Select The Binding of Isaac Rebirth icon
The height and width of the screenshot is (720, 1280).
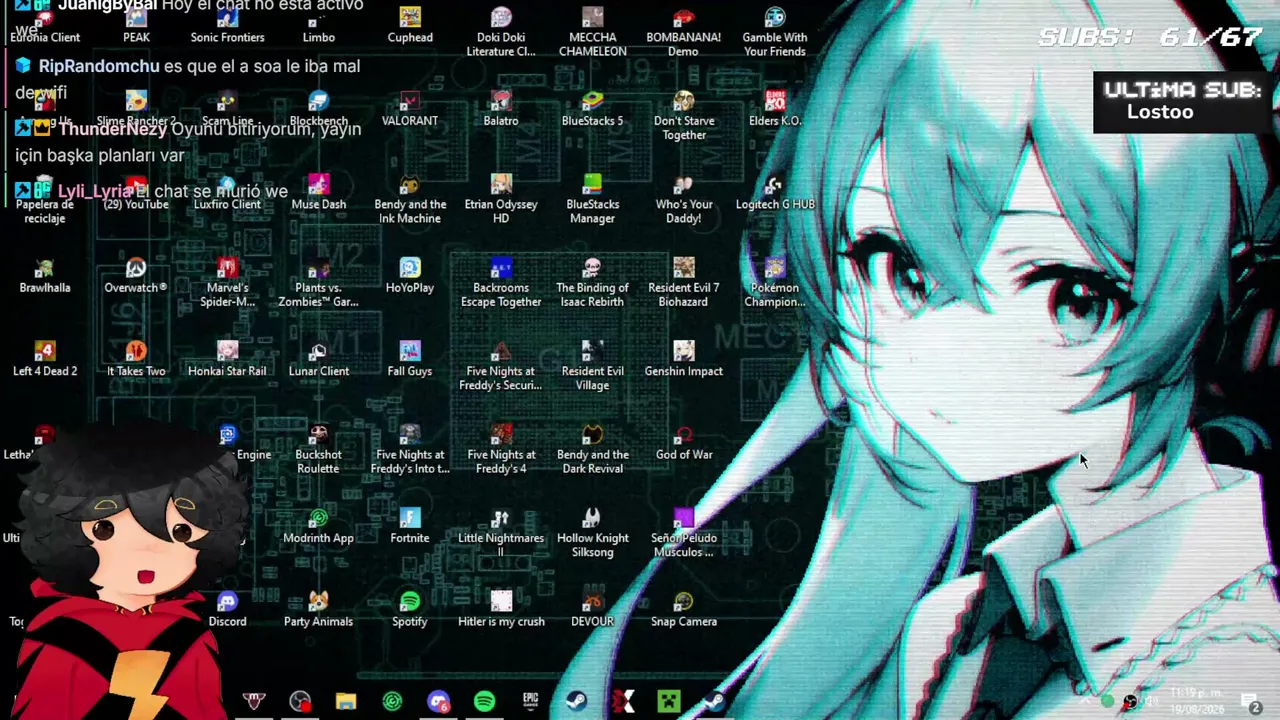[x=593, y=282]
